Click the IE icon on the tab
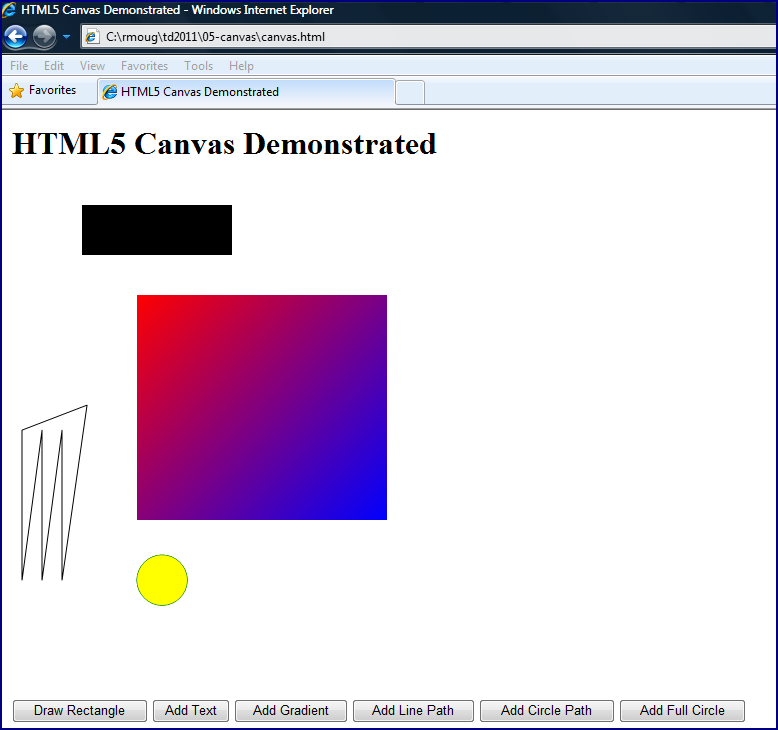The width and height of the screenshot is (778, 730). tap(109, 92)
